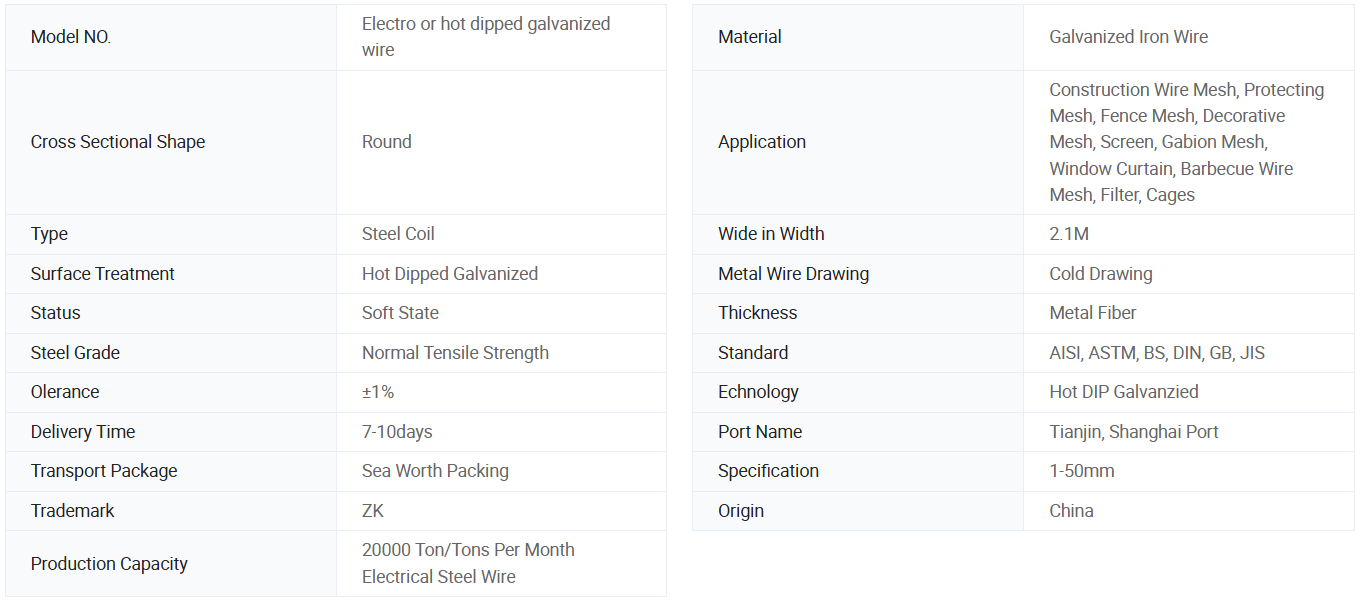This screenshot has width=1362, height=604.
Task: Click the "±1%" tolerance value
Action: tap(378, 392)
